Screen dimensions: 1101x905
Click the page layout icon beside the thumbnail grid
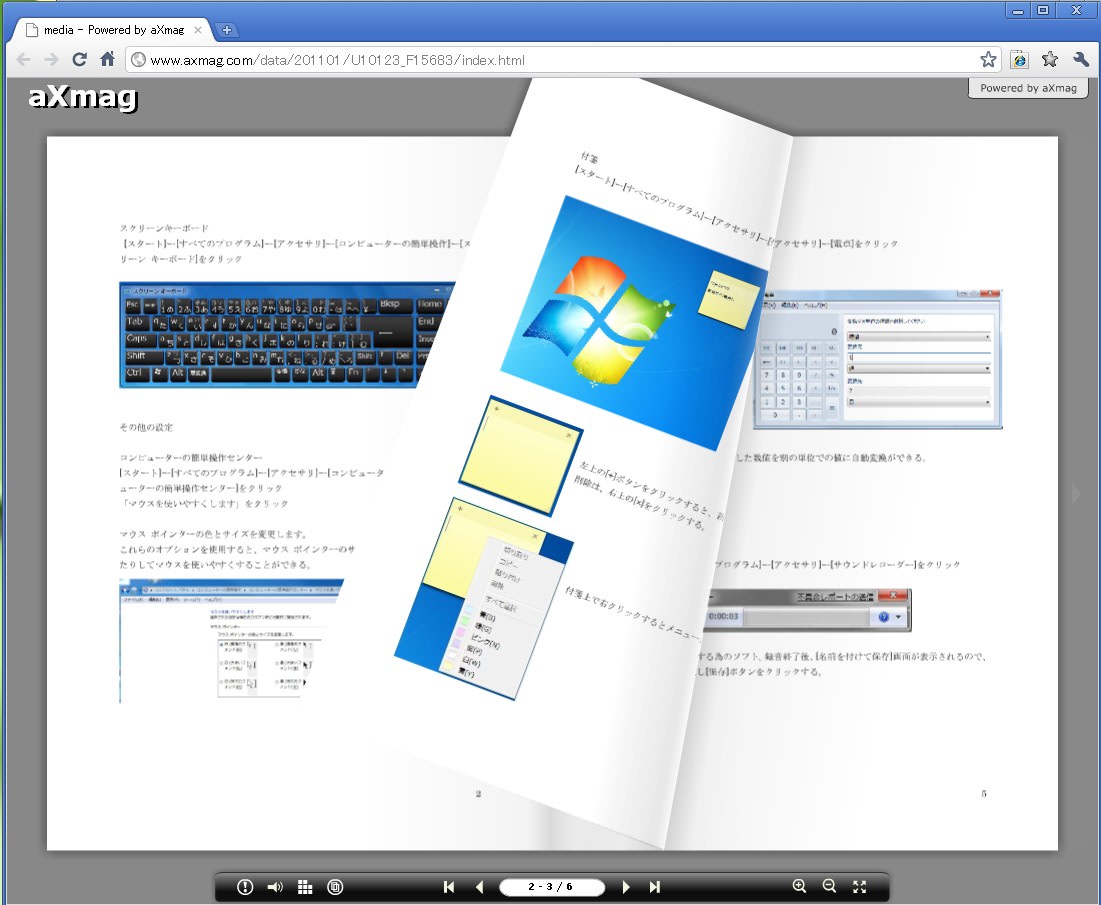(335, 887)
